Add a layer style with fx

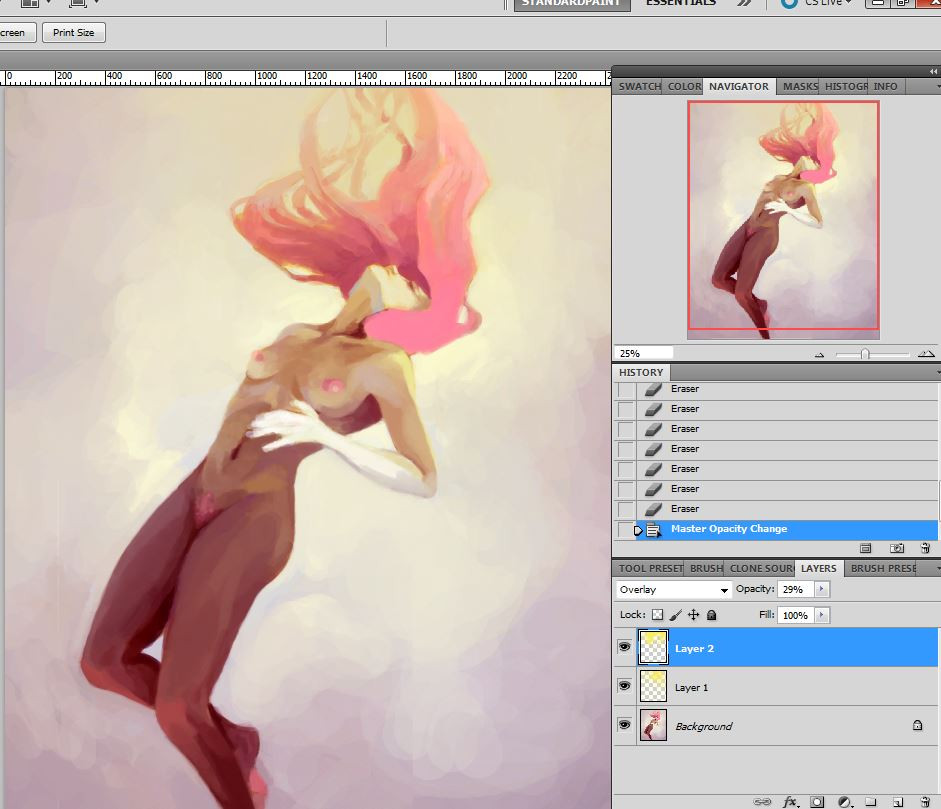791,802
